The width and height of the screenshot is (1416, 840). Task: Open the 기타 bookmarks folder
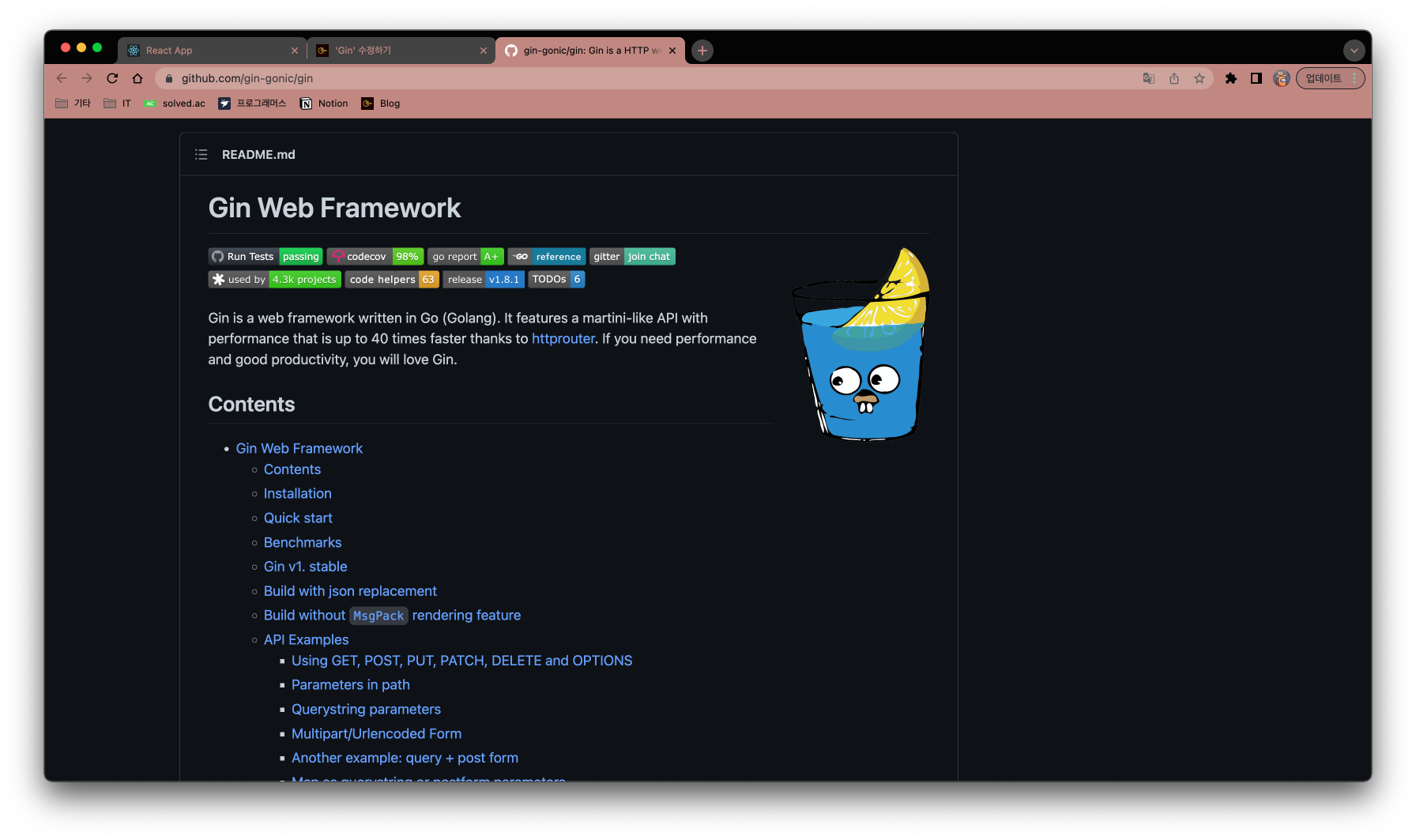click(x=73, y=104)
